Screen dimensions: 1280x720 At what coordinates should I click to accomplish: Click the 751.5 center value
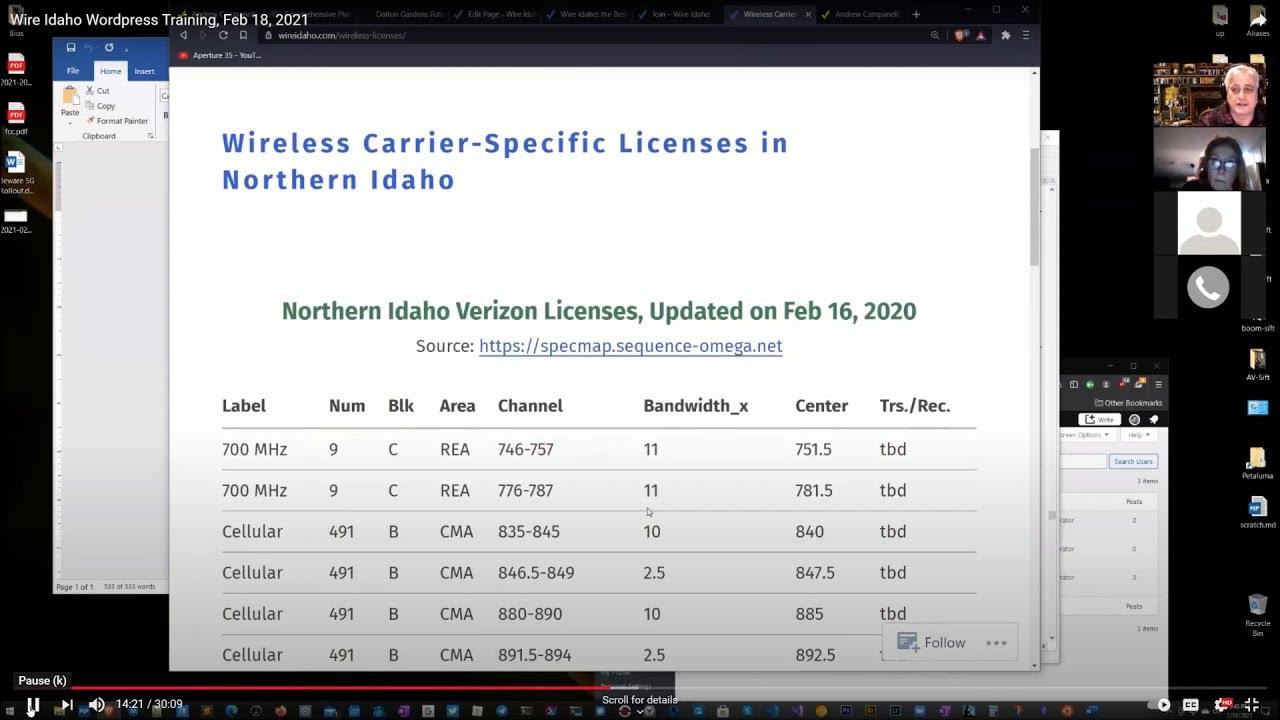[x=813, y=449]
